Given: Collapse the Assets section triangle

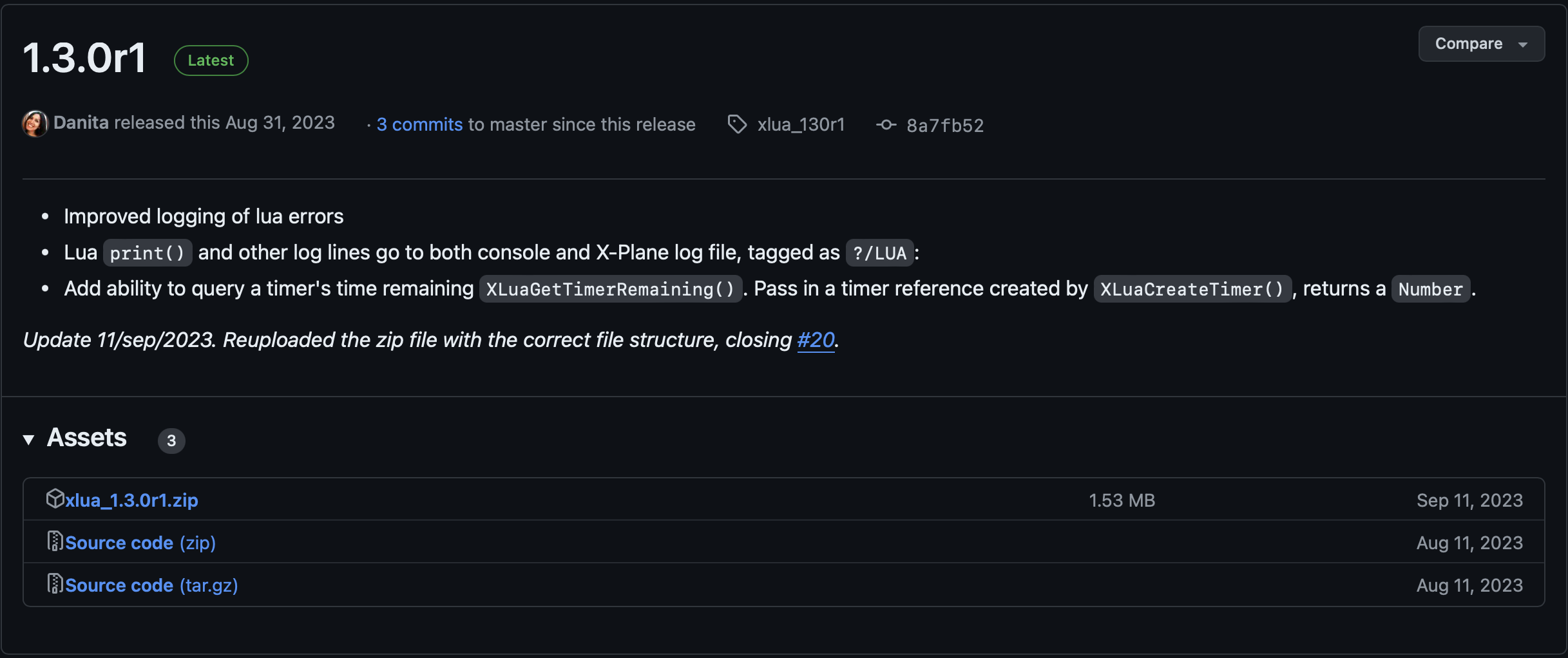Looking at the screenshot, I should [x=28, y=440].
